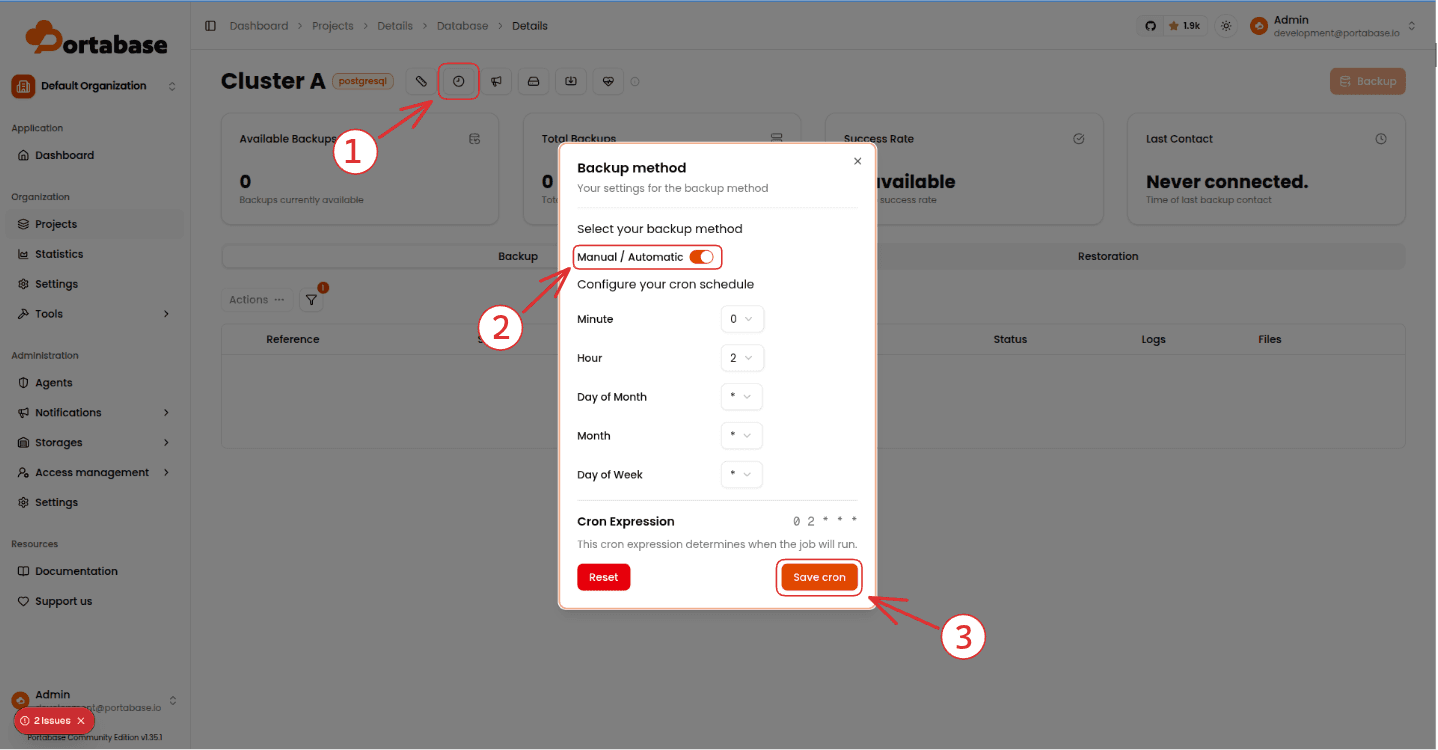Viewport: 1438px width, 750px height.
Task: Open the megaphone alerts icon in toolbar
Action: 496,81
